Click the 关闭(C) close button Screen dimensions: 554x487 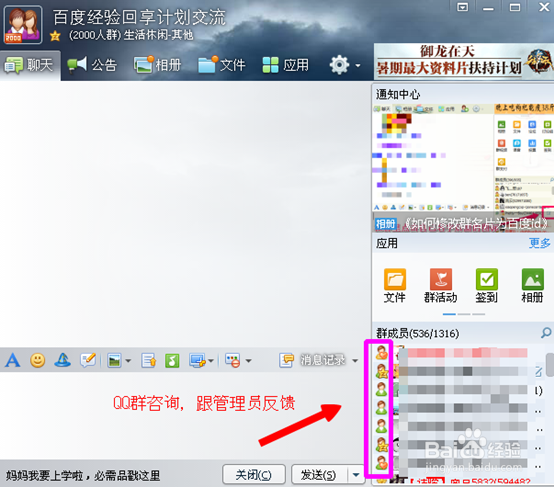[x=254, y=475]
